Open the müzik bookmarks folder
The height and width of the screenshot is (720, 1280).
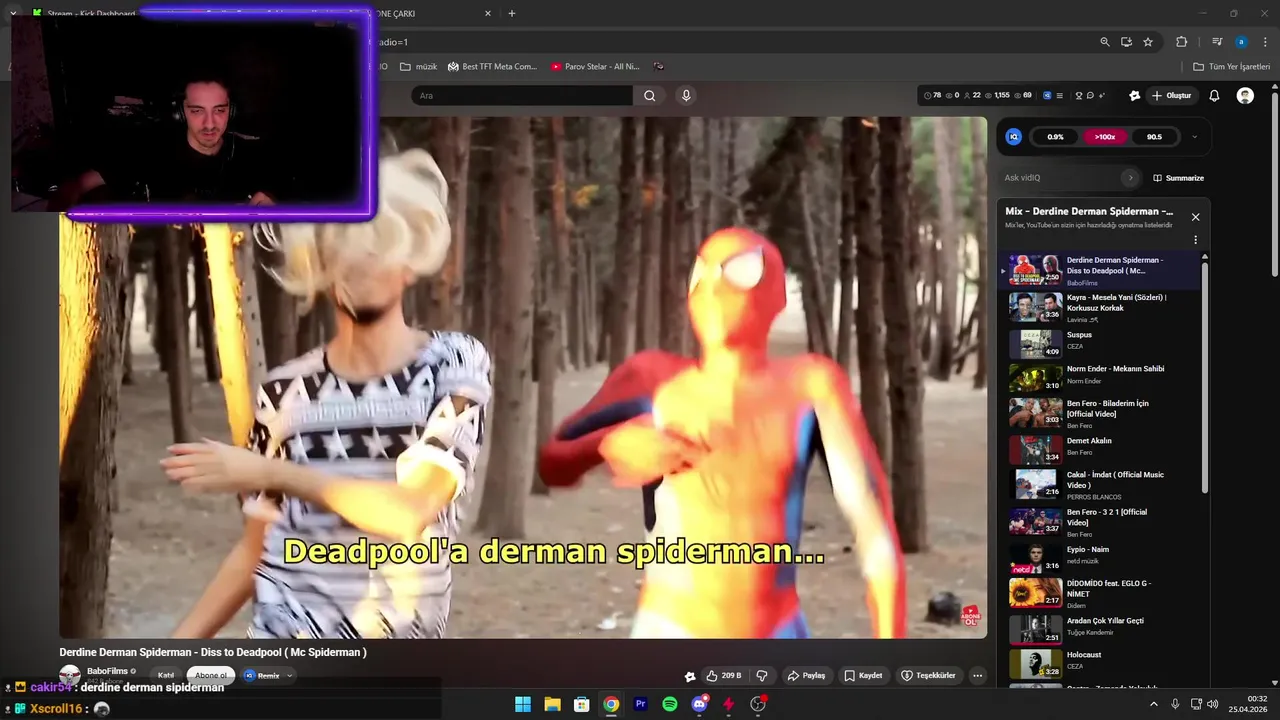pos(418,66)
